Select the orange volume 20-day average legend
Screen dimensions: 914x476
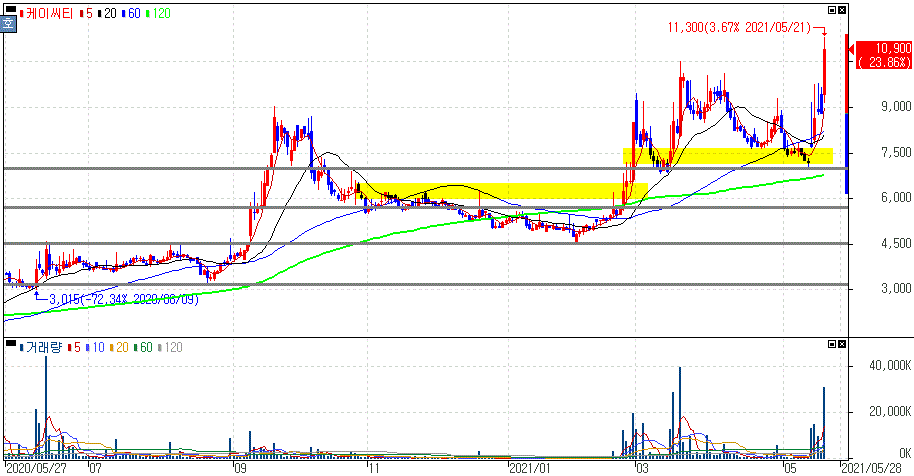tap(119, 348)
